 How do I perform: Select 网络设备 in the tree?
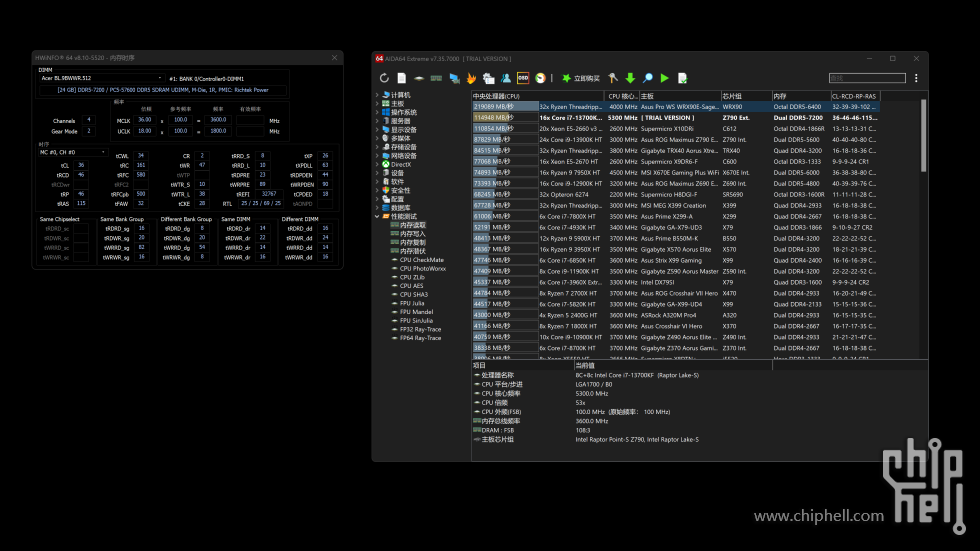click(x=404, y=156)
